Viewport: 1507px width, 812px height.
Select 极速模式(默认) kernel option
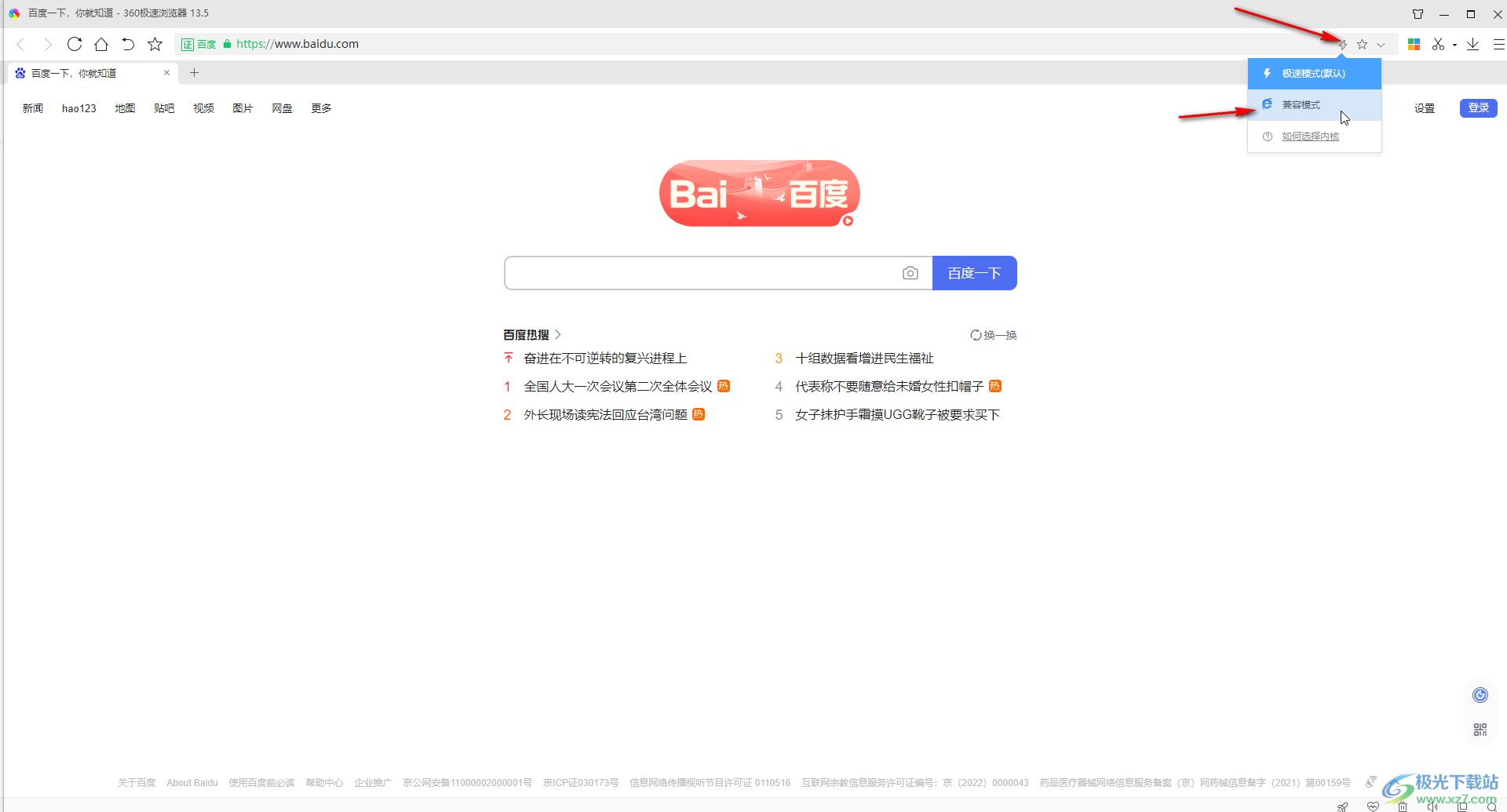click(1315, 74)
